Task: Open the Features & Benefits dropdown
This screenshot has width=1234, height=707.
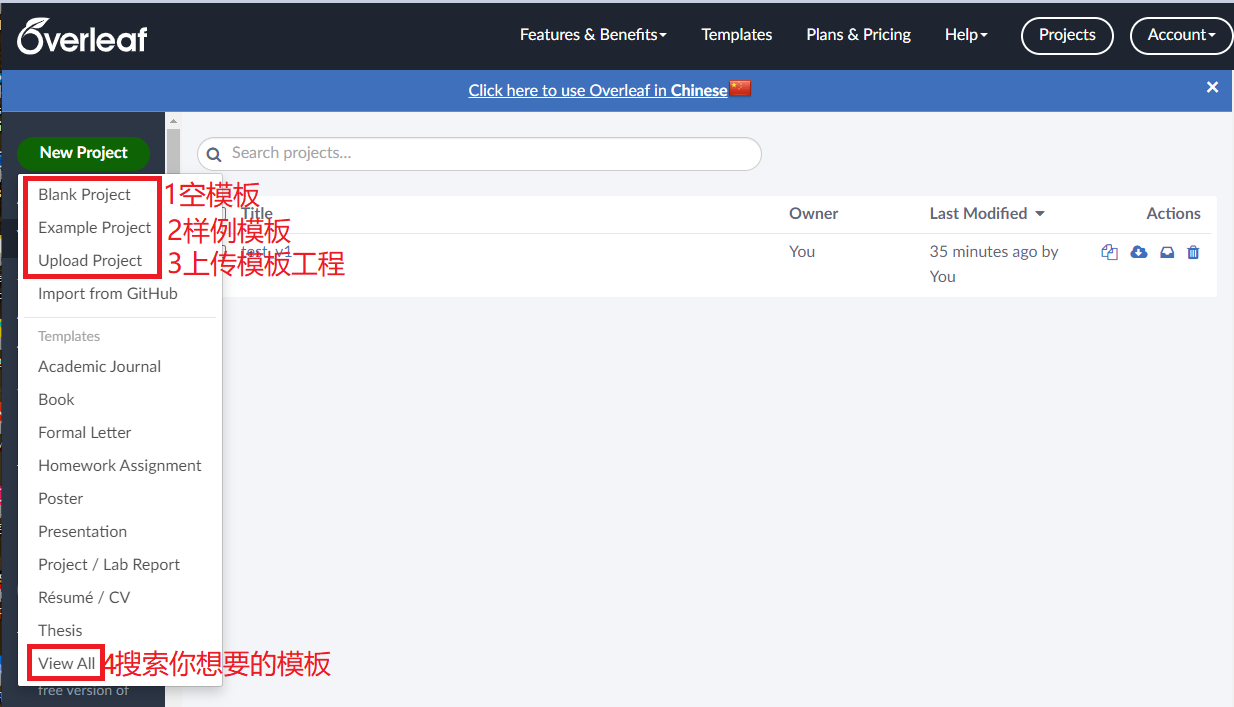Action: pyautogui.click(x=593, y=35)
